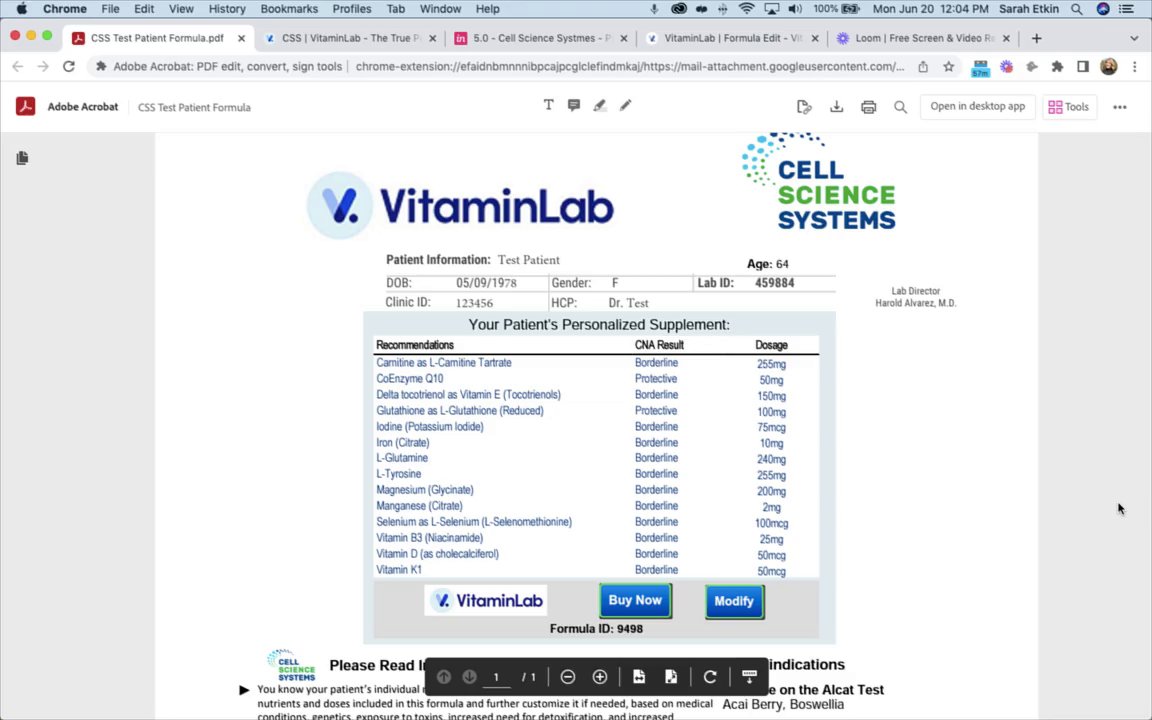Click the Modify button
Viewport: 1152px width, 720px height.
[x=734, y=601]
